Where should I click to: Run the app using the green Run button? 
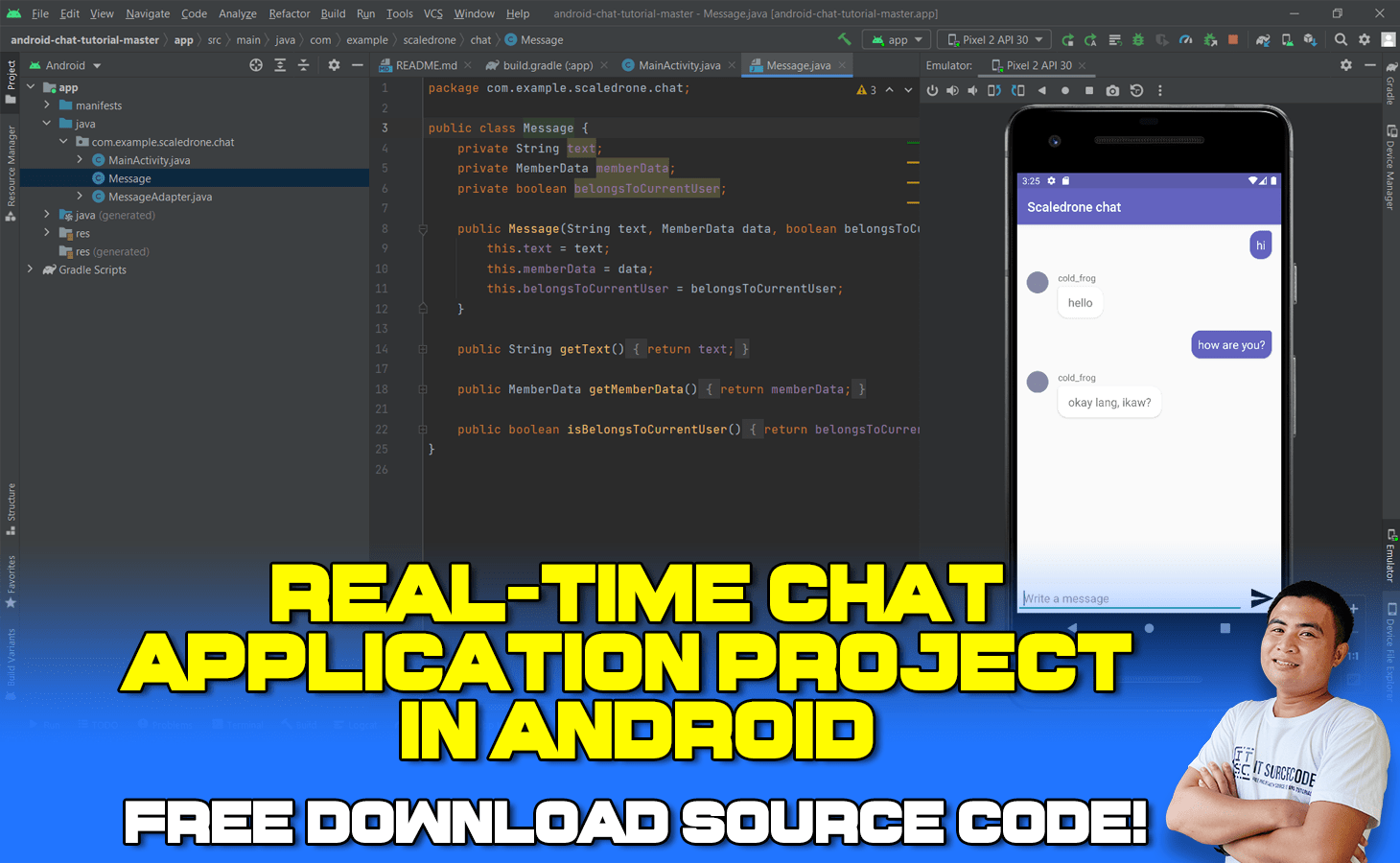click(1067, 39)
